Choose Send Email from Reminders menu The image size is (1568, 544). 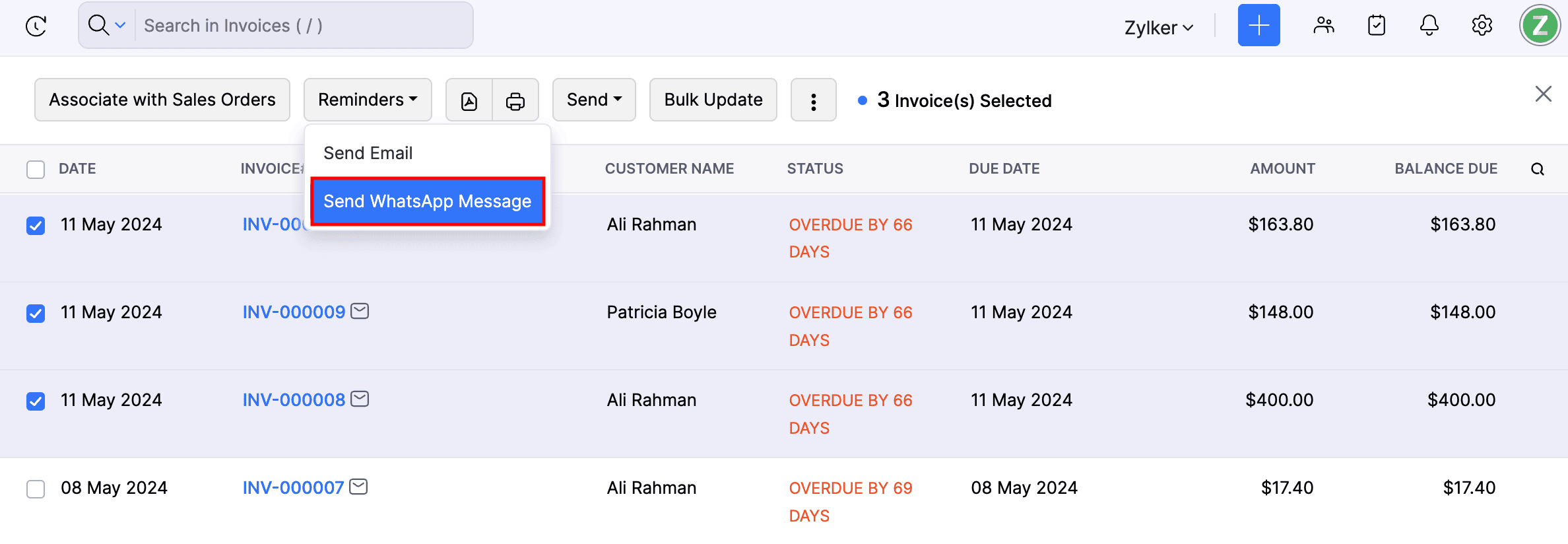(x=368, y=153)
